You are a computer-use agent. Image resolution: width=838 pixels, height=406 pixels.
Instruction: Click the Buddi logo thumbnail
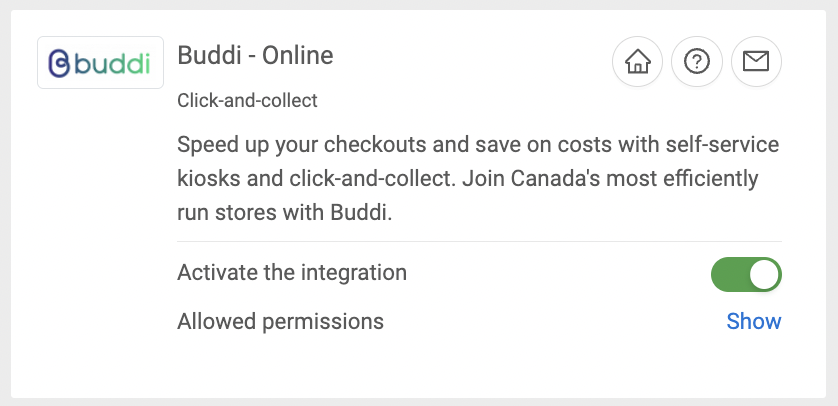click(100, 63)
